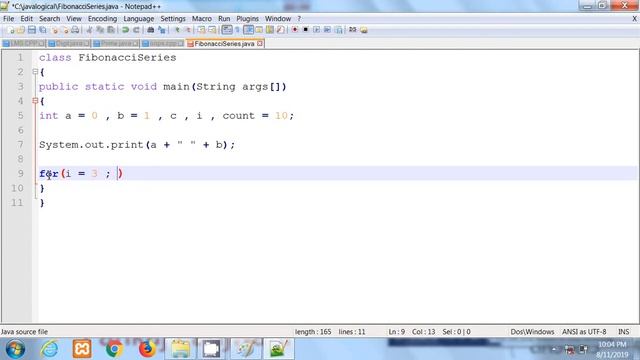Close the document with the menu bar X

[x=635, y=19]
